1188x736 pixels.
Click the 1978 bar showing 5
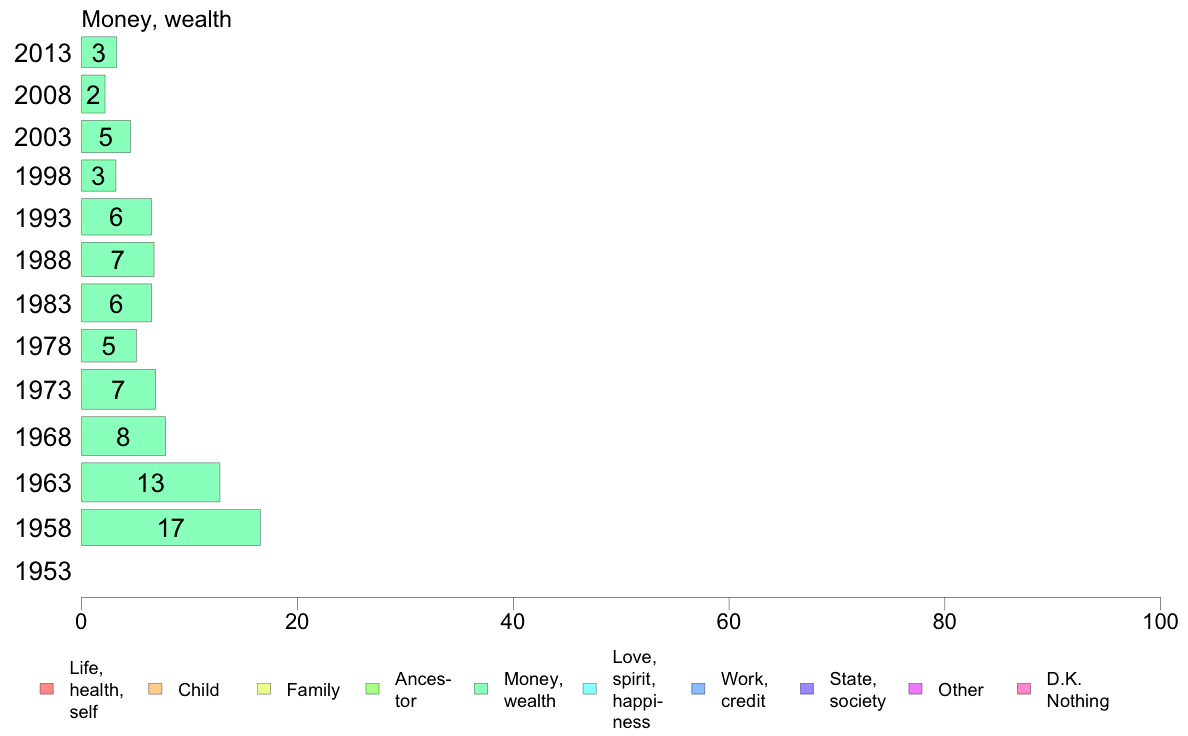coord(109,346)
